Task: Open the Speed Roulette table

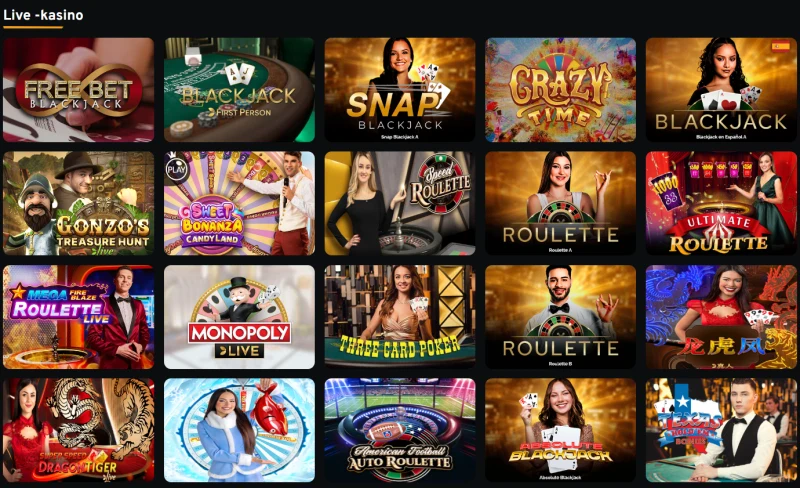Action: pyautogui.click(x=400, y=203)
